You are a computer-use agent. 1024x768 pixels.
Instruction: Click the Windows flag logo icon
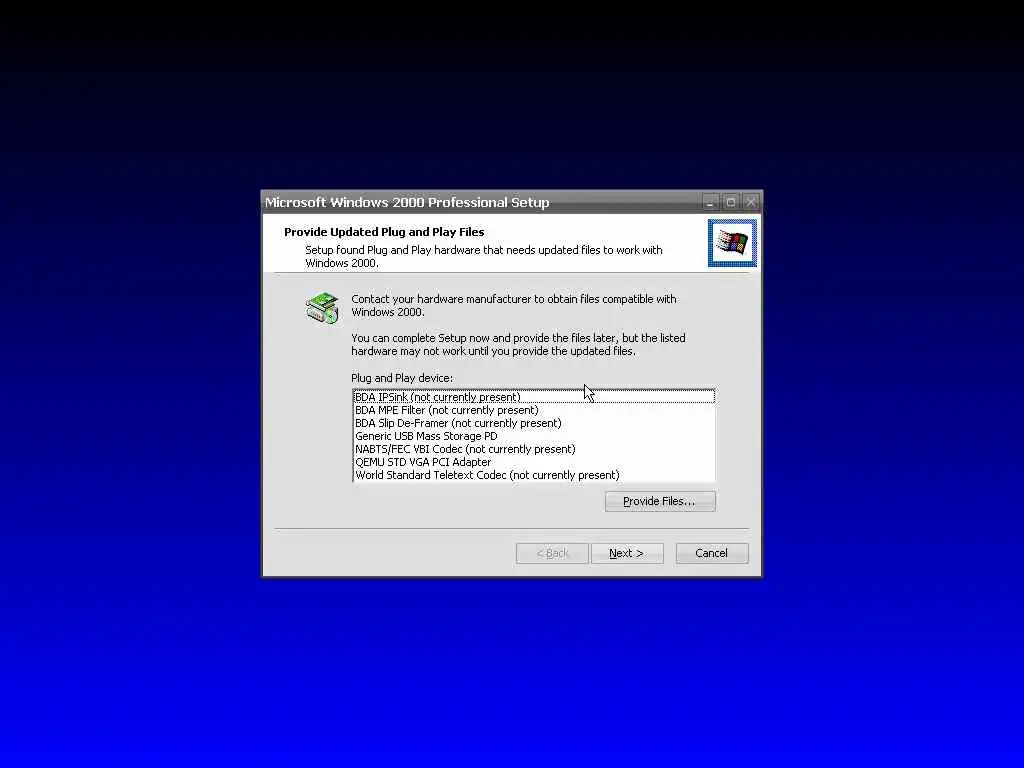pyautogui.click(x=732, y=243)
